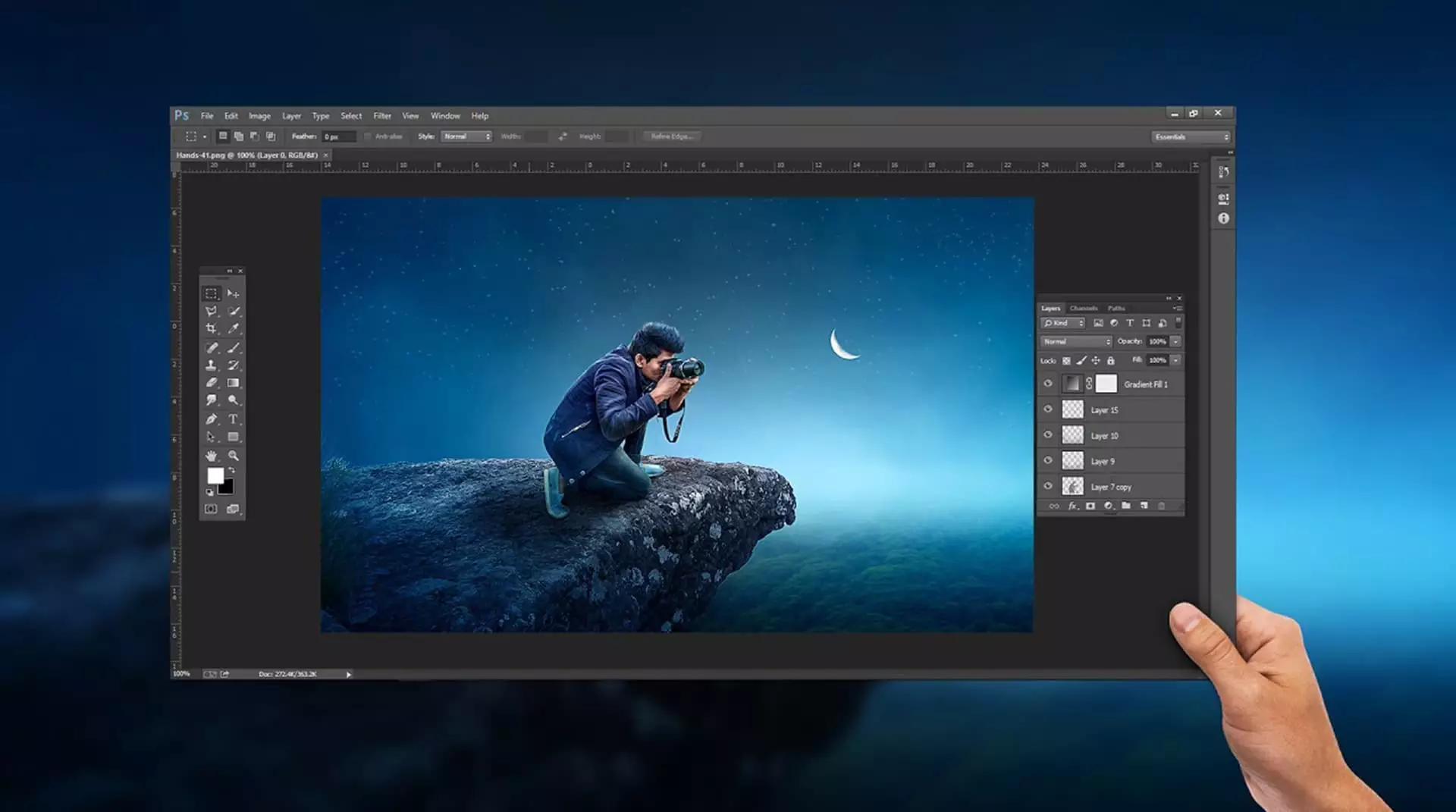Select the History Brush tool

[x=234, y=365]
